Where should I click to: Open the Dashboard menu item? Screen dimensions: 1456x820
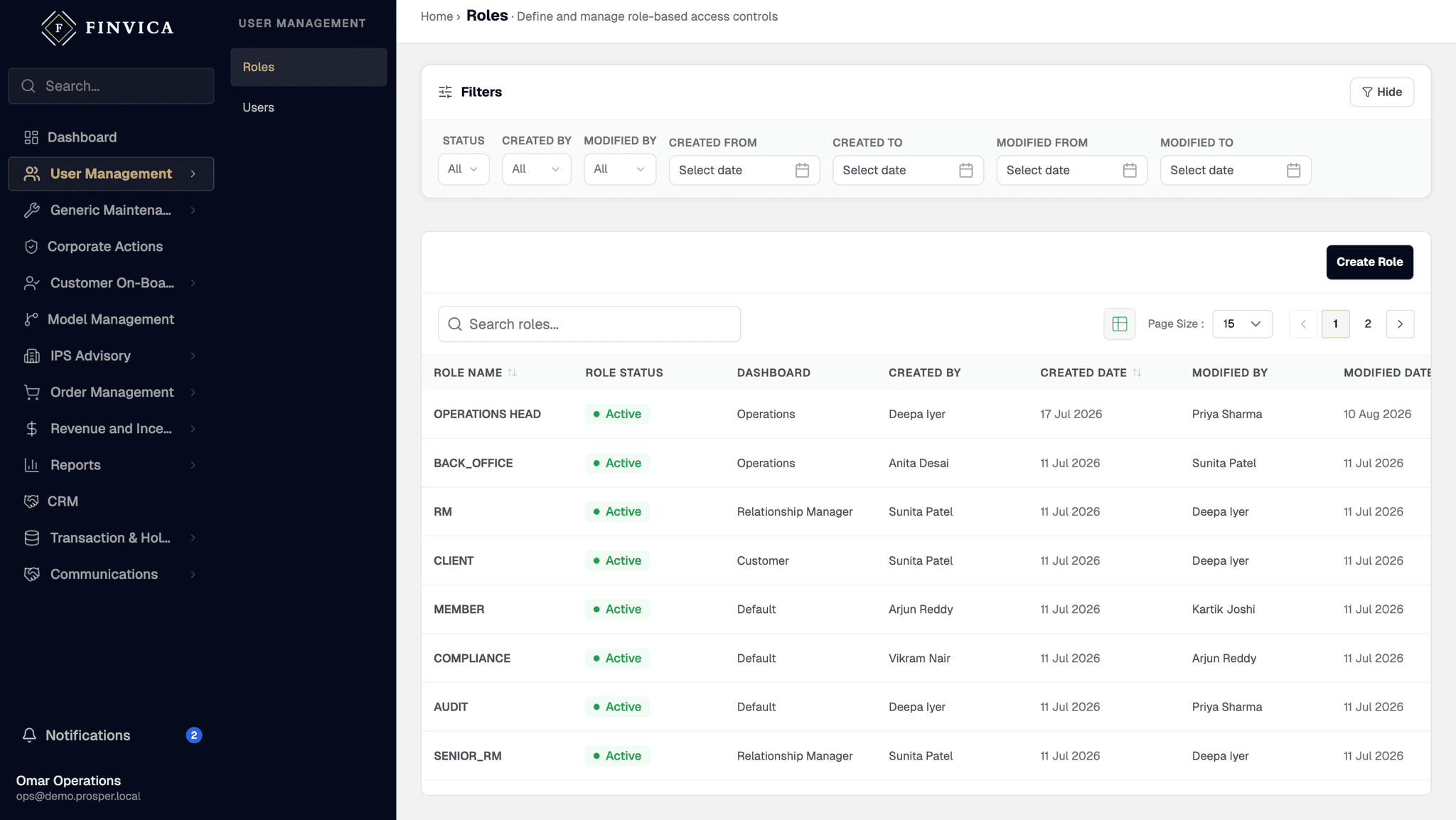[x=111, y=137]
